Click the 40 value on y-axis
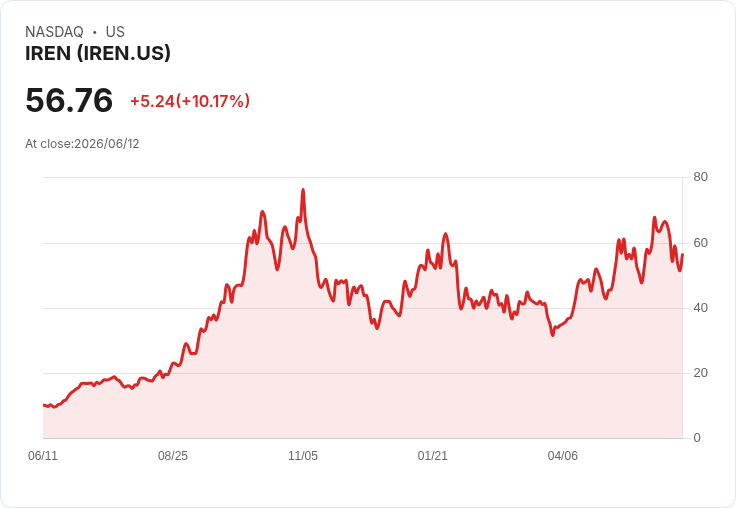The width and height of the screenshot is (736, 508). point(700,308)
